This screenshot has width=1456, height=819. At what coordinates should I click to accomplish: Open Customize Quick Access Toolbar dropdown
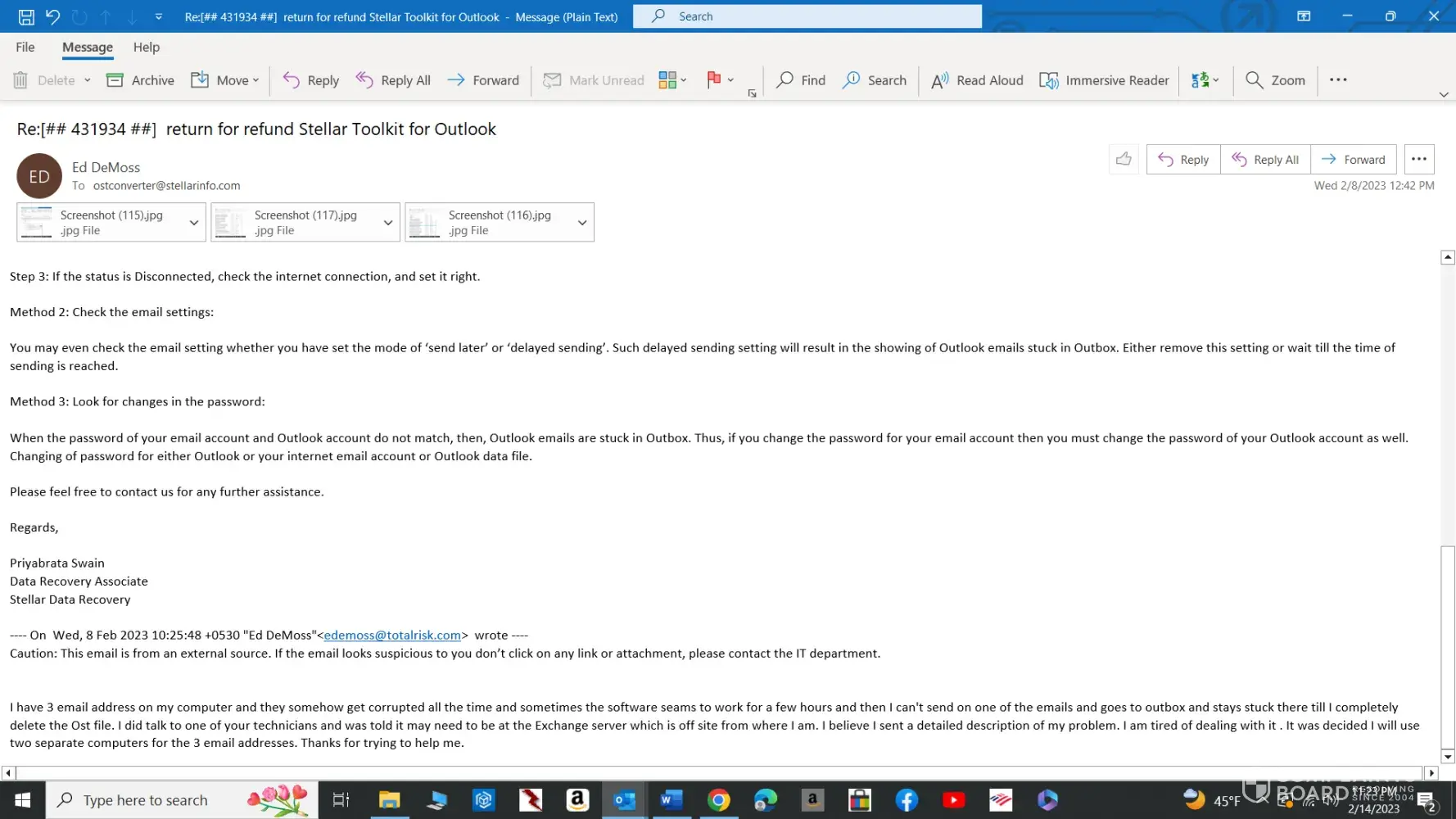159,16
